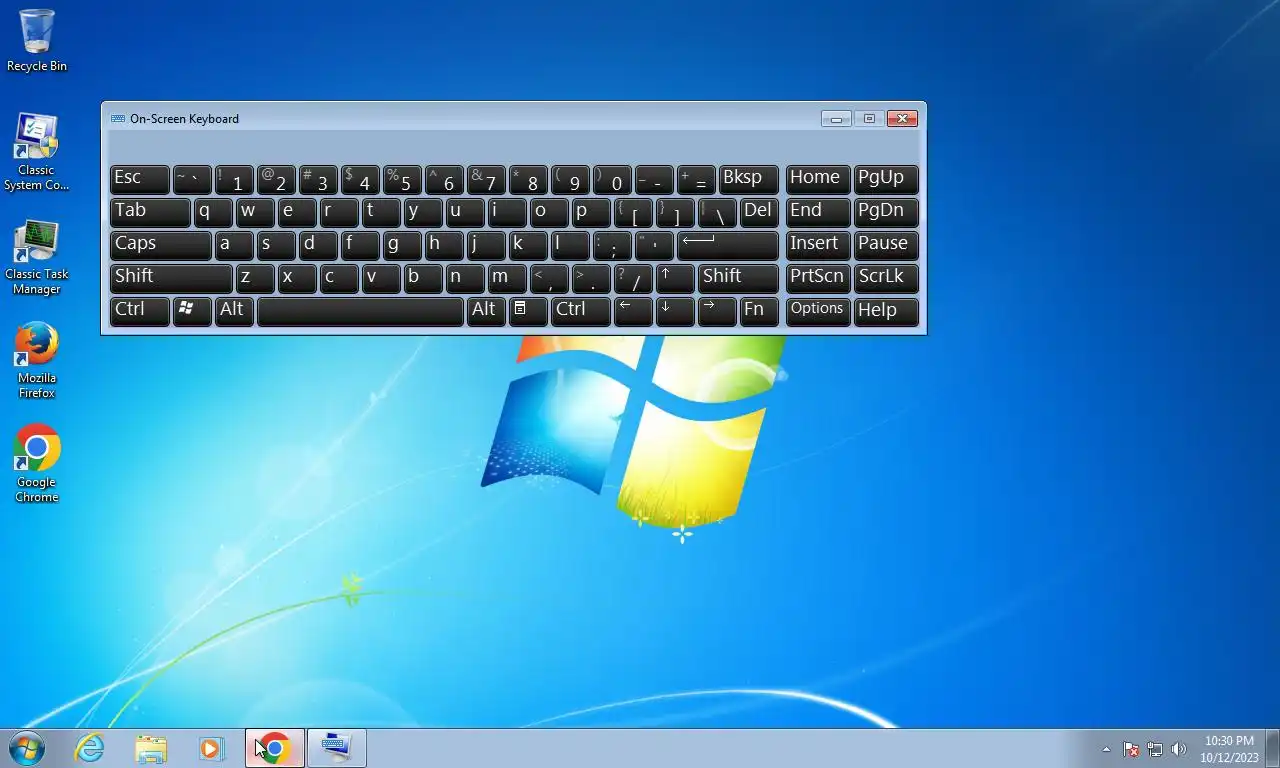
Task: Select the Google Chrome desktop shortcut
Action: [x=37, y=465]
